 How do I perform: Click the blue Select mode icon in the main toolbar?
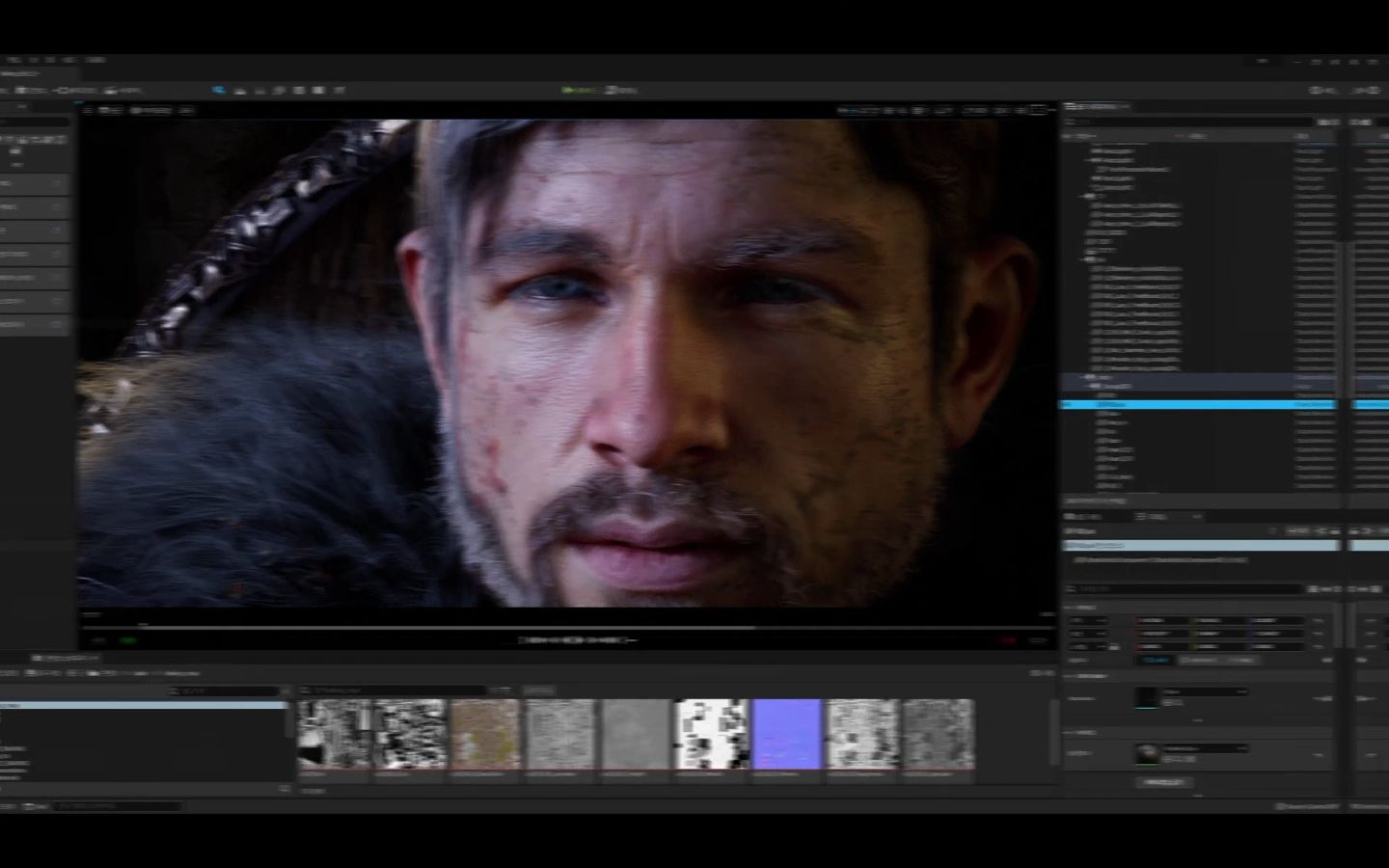pos(219,90)
